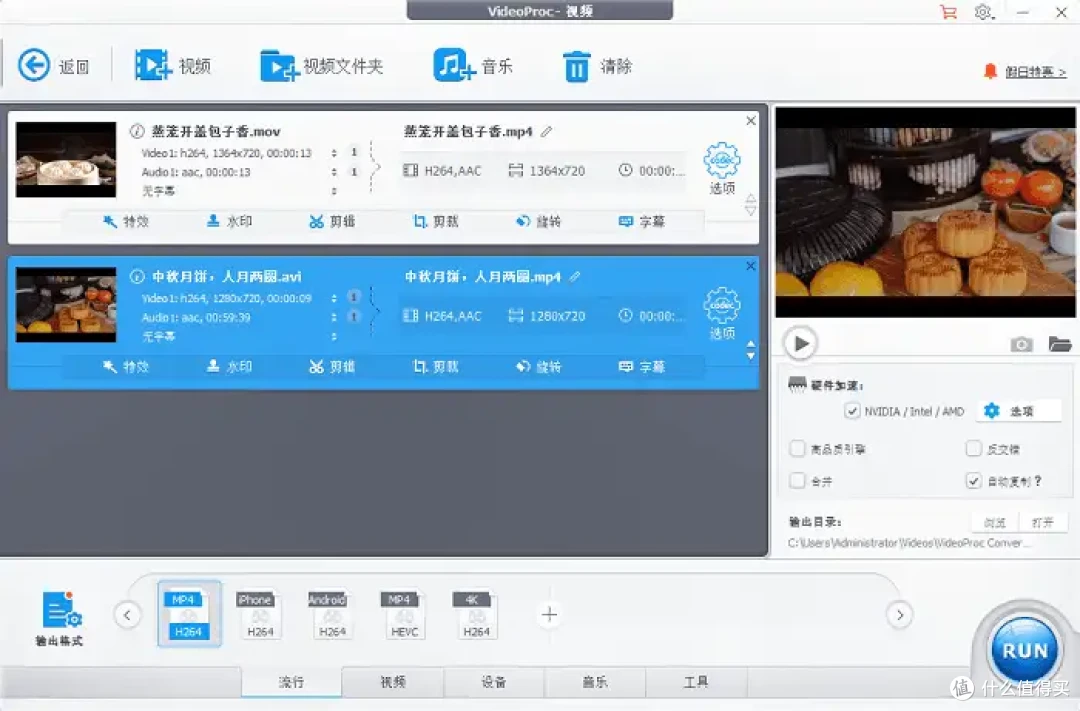The image size is (1080, 711).
Task: Switch to the 工具 toolbox tab
Action: click(696, 682)
